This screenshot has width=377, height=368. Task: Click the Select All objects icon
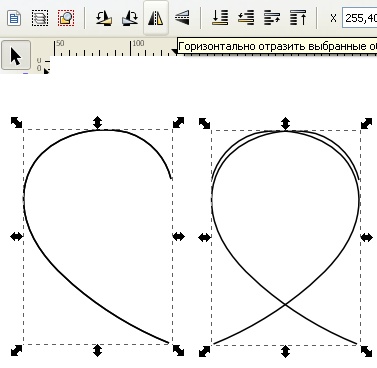14,18
